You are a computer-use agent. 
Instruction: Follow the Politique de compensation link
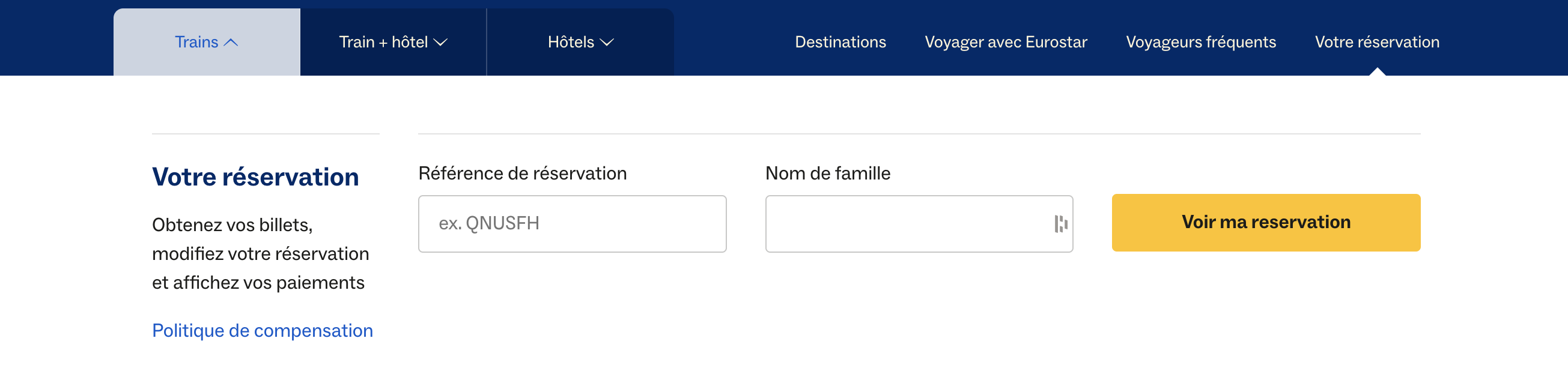click(263, 331)
